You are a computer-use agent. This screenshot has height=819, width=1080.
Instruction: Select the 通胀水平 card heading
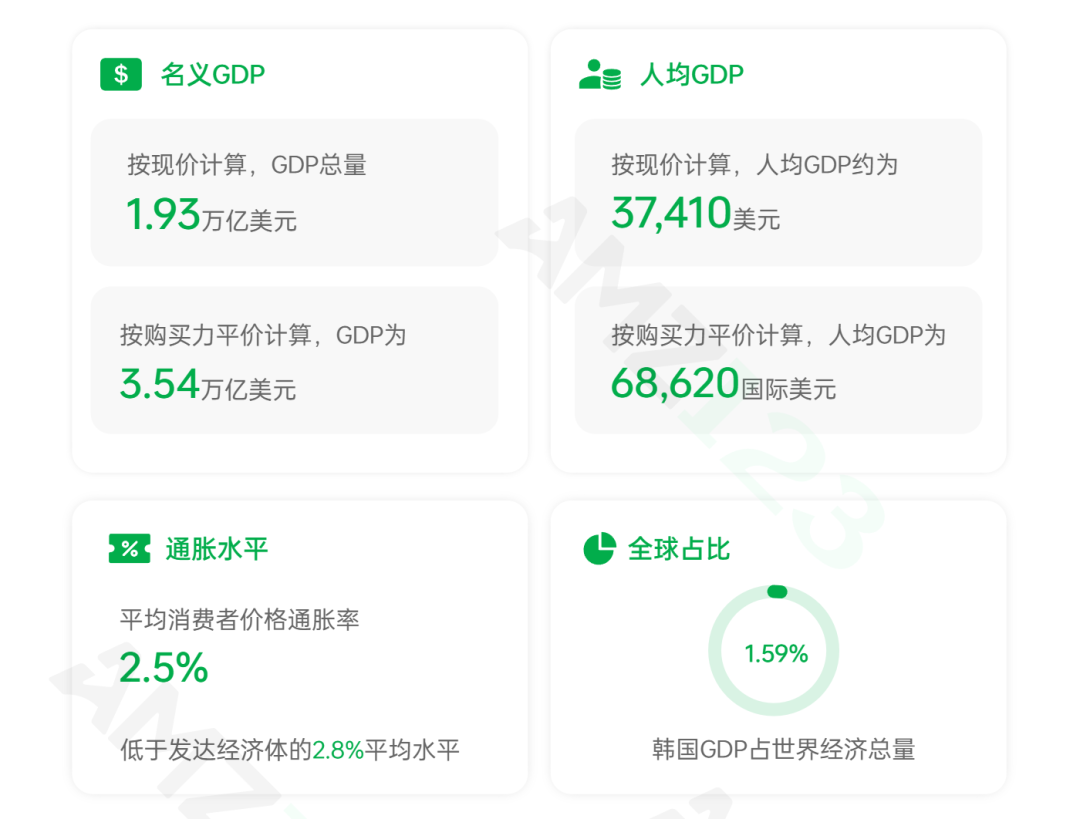216,549
